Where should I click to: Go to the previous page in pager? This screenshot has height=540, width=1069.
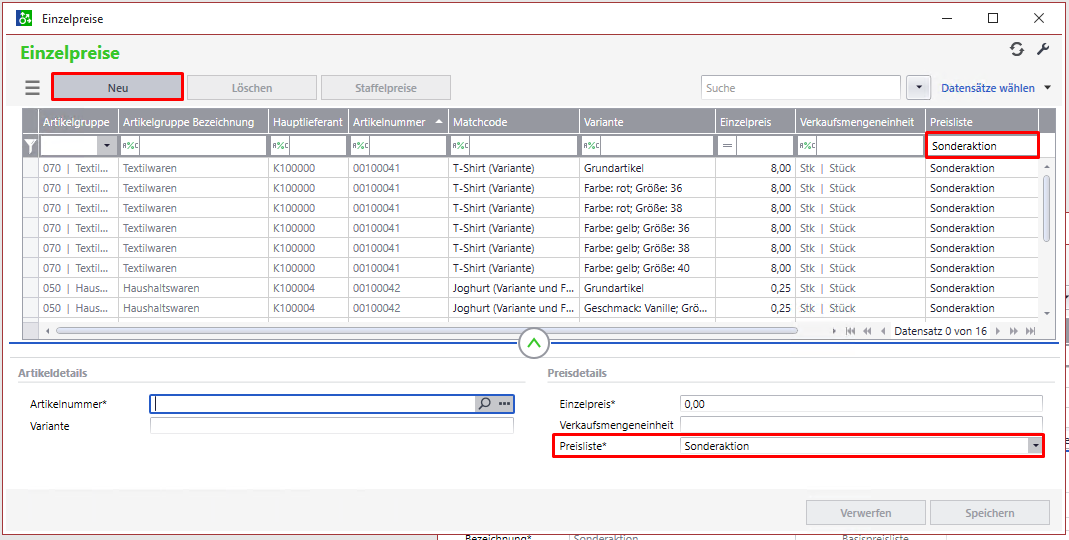tap(867, 331)
